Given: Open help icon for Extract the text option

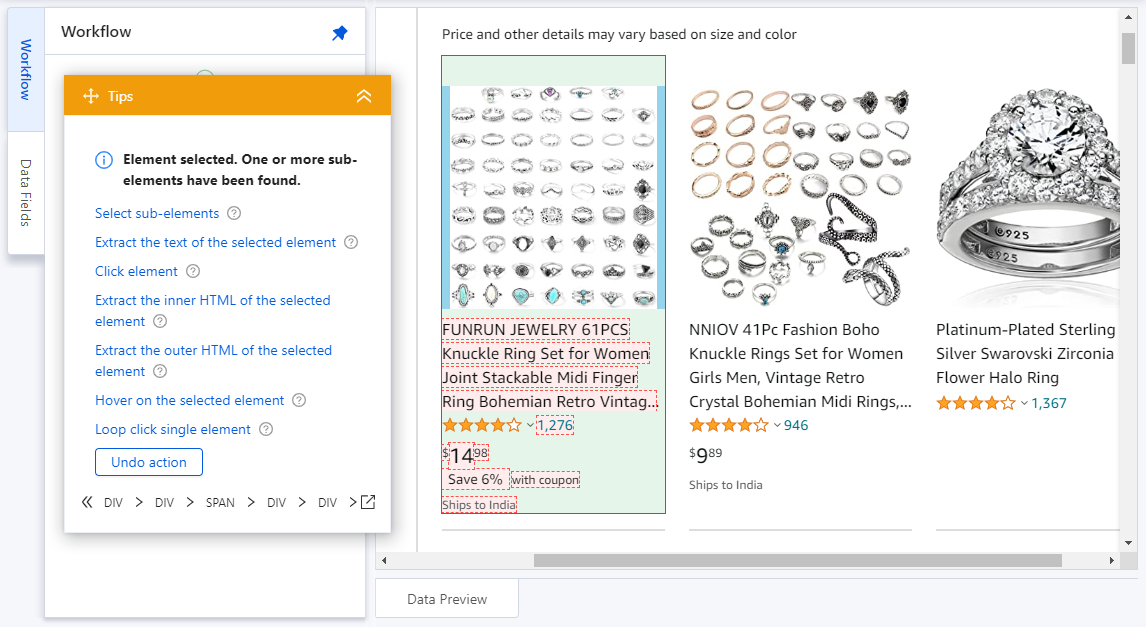Looking at the screenshot, I should pos(351,243).
